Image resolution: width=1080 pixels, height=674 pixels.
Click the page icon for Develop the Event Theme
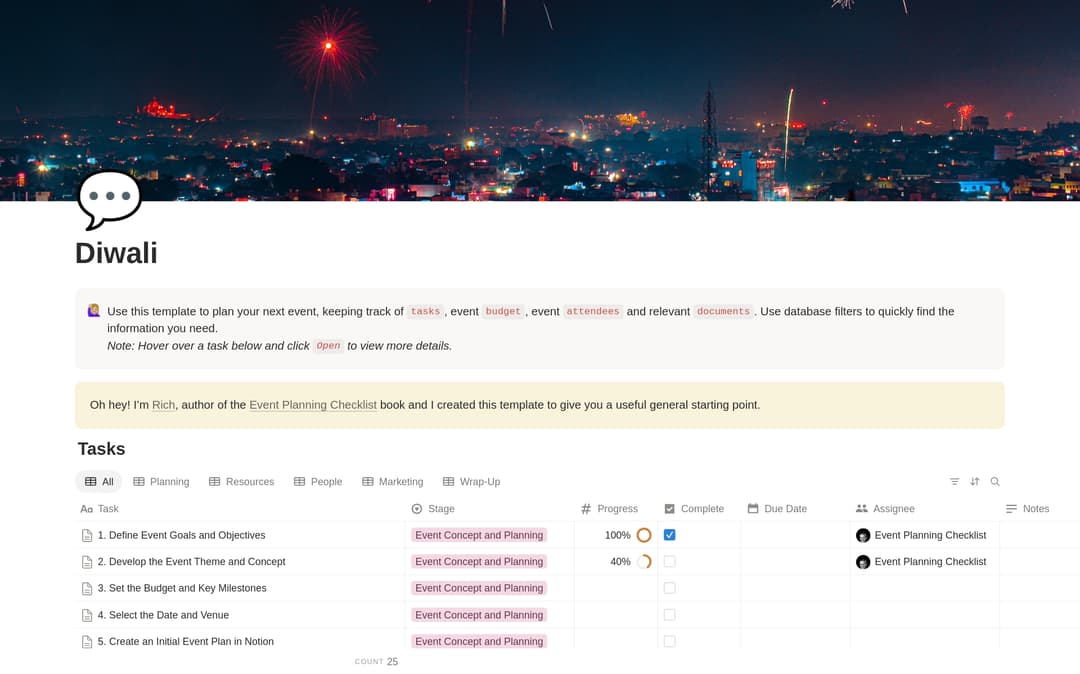[87, 562]
